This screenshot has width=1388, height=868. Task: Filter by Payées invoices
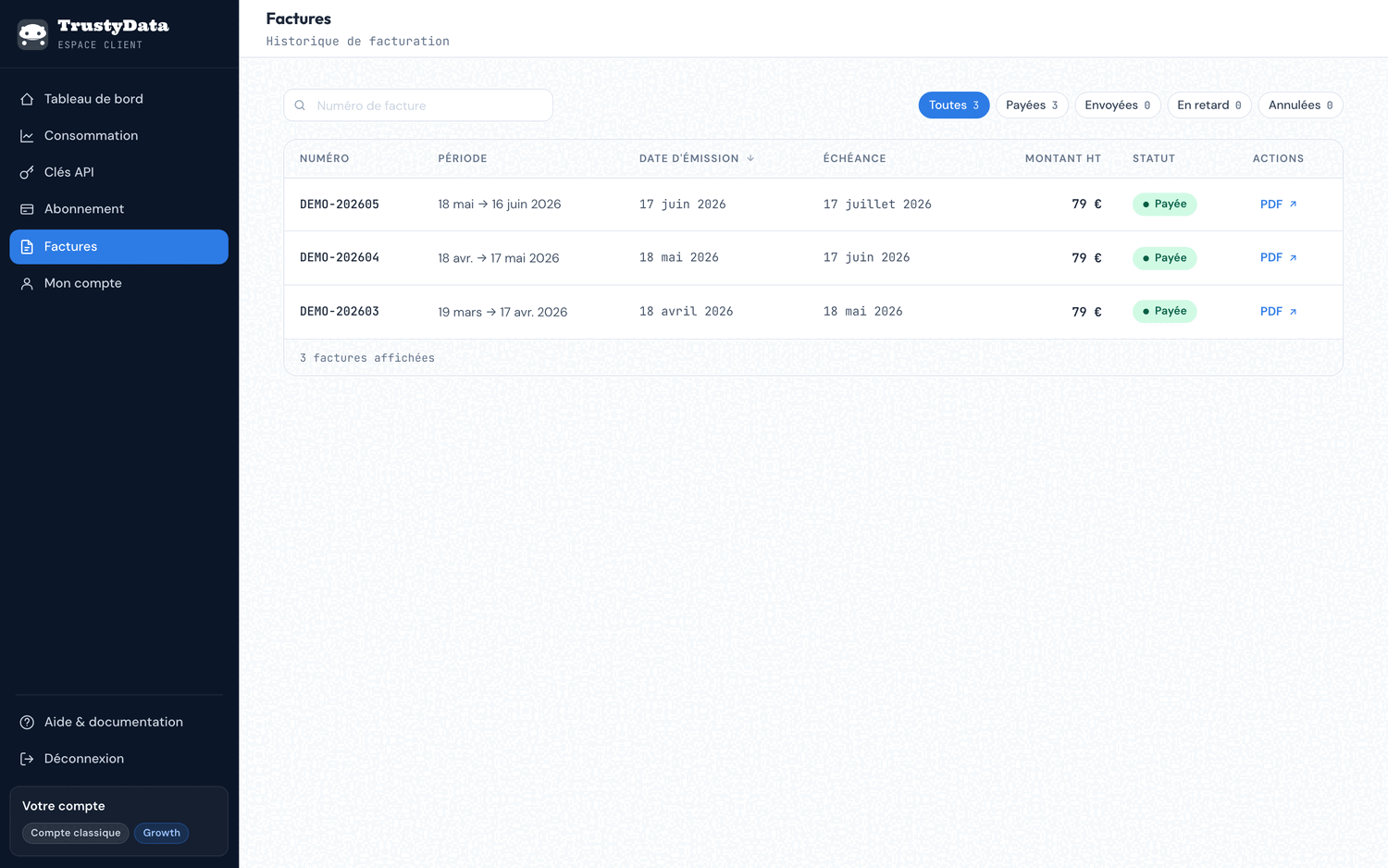click(1032, 105)
